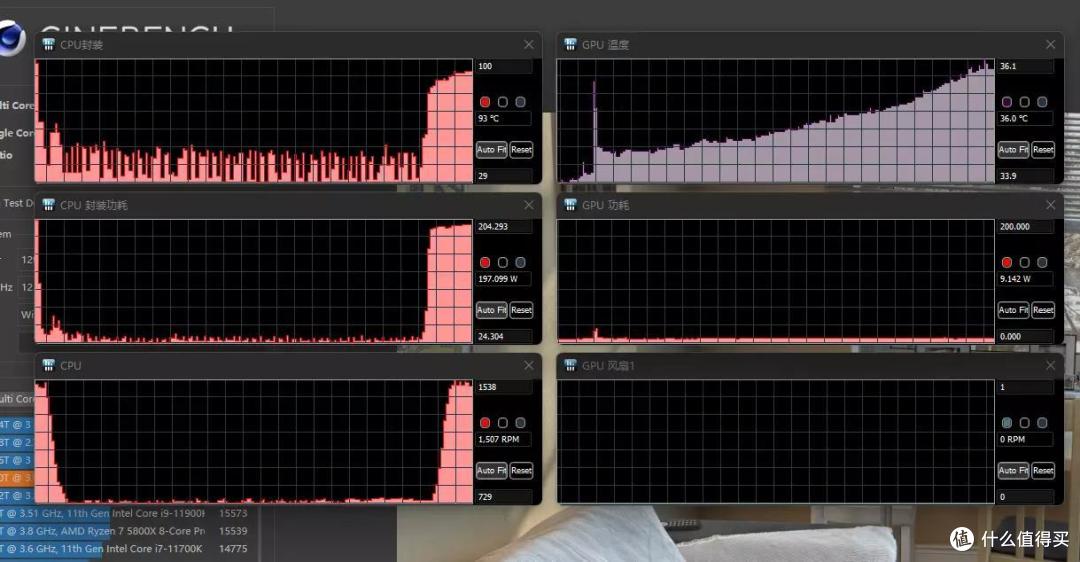Pick the grey grid color in CPU封装
Image resolution: width=1080 pixels, height=562 pixels.
(x=521, y=102)
